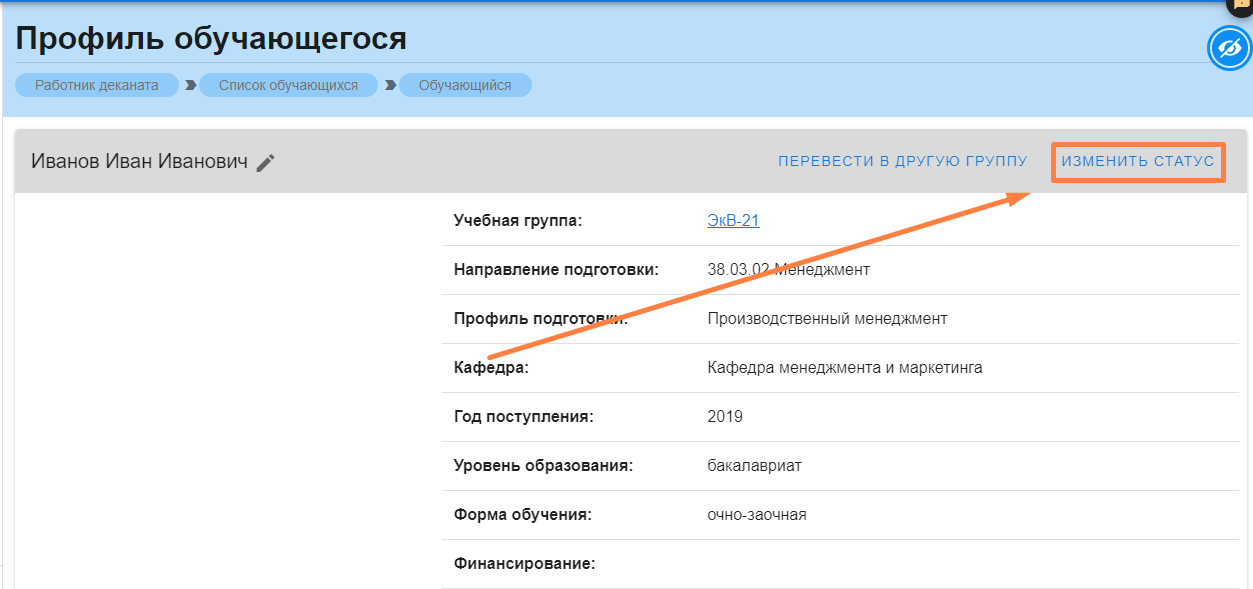Click Изменить статус button

1138,161
